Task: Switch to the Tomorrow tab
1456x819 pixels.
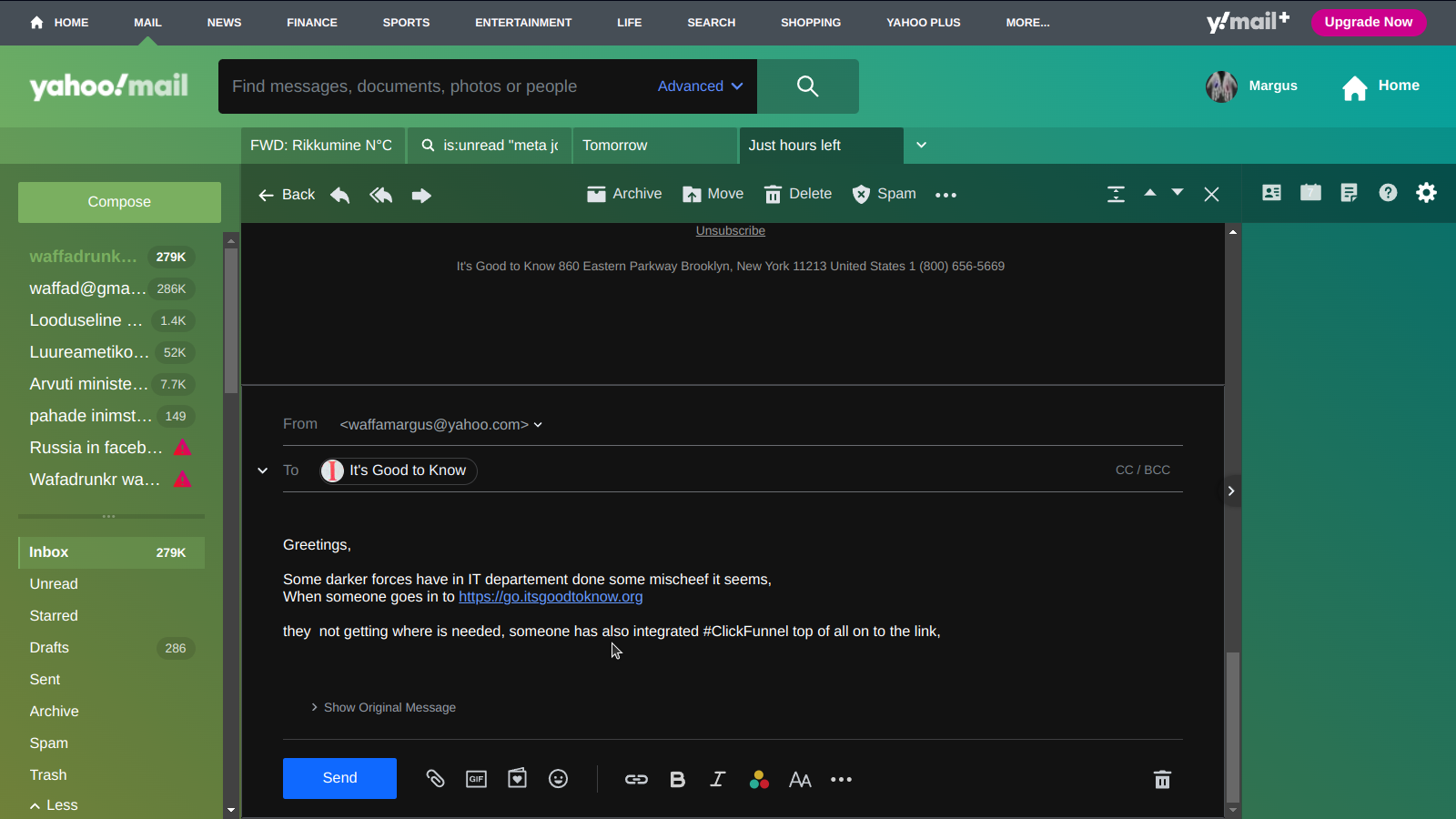Action: click(x=653, y=146)
